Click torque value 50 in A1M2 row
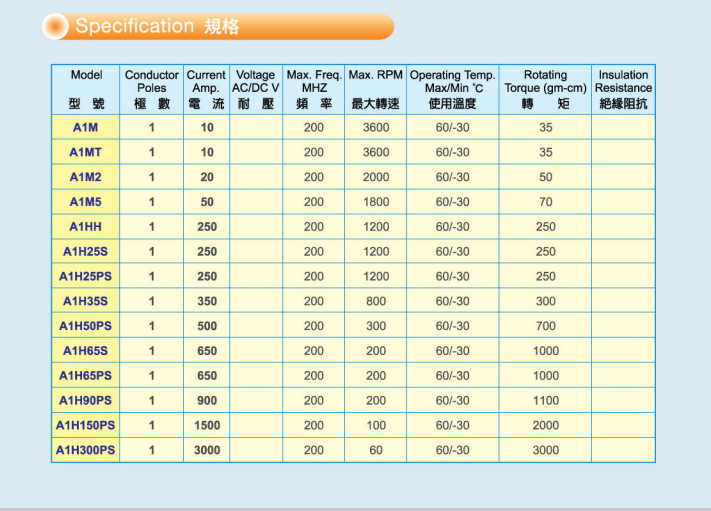Screen dimensions: 711x511 (x=546, y=177)
